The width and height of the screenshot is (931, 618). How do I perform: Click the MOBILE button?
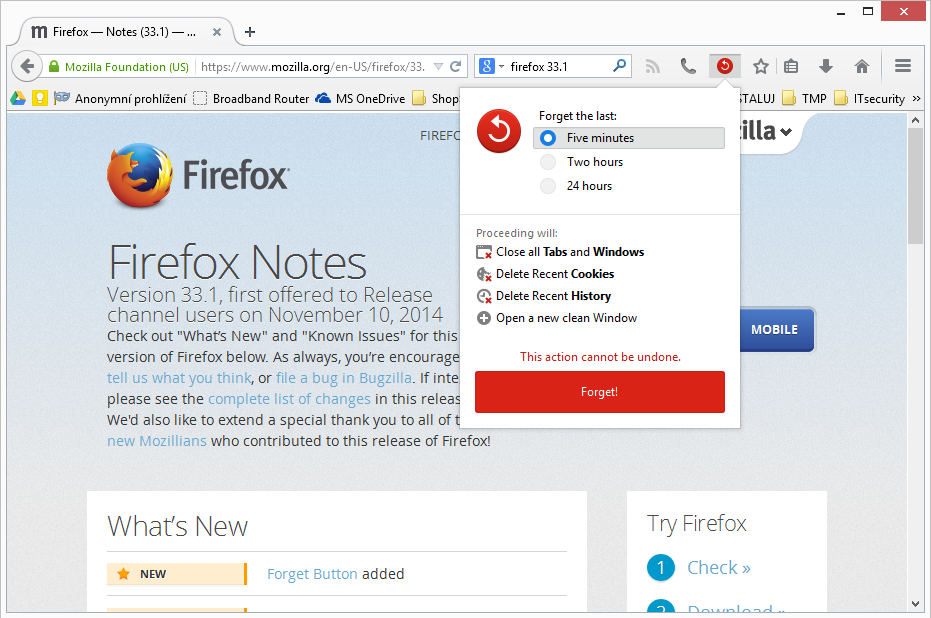(x=777, y=329)
